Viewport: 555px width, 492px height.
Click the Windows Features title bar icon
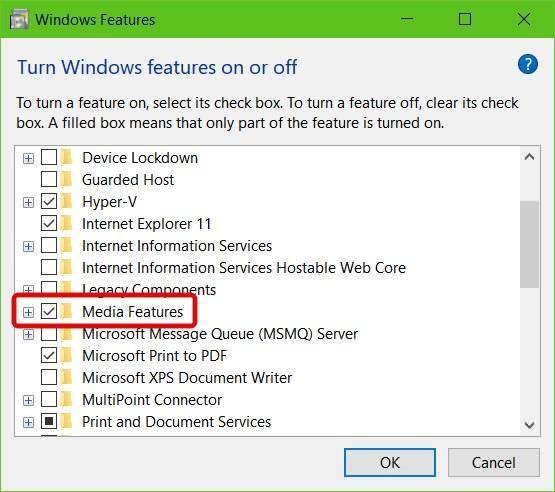pos(19,19)
